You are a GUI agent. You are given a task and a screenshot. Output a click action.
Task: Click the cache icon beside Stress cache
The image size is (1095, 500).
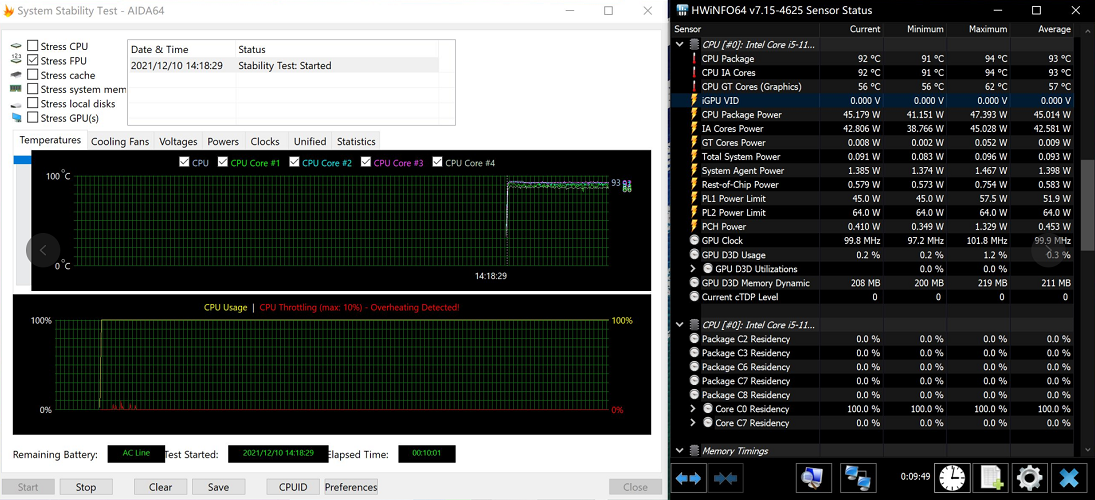16,75
